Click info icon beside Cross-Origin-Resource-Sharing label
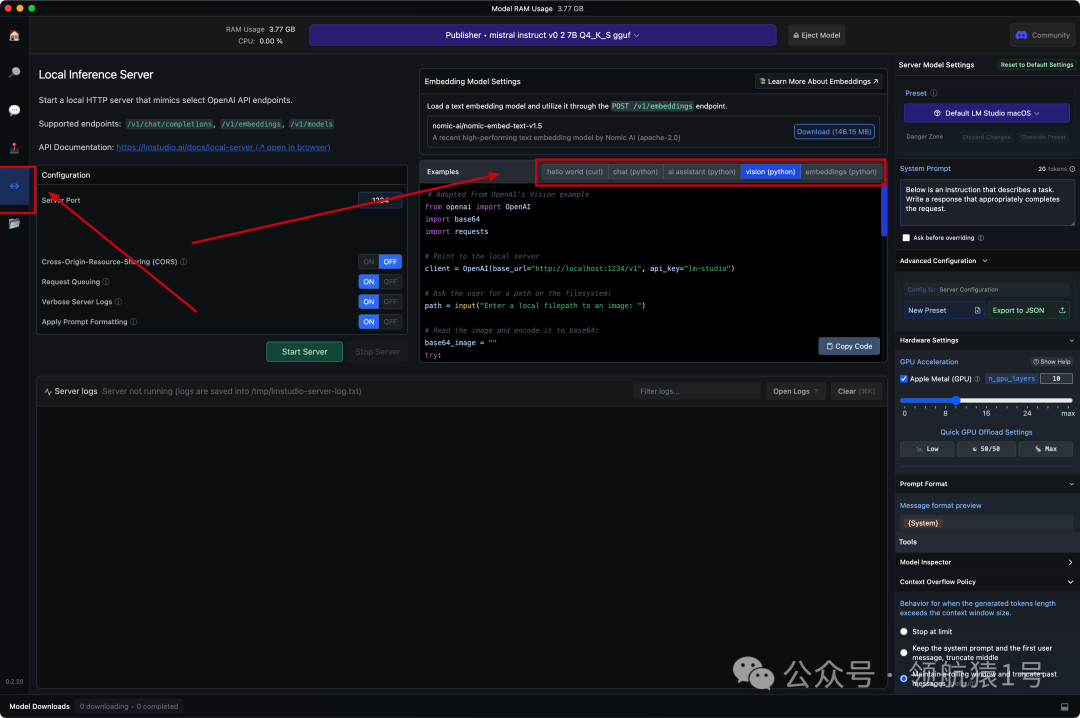1080x718 pixels. pyautogui.click(x=184, y=262)
